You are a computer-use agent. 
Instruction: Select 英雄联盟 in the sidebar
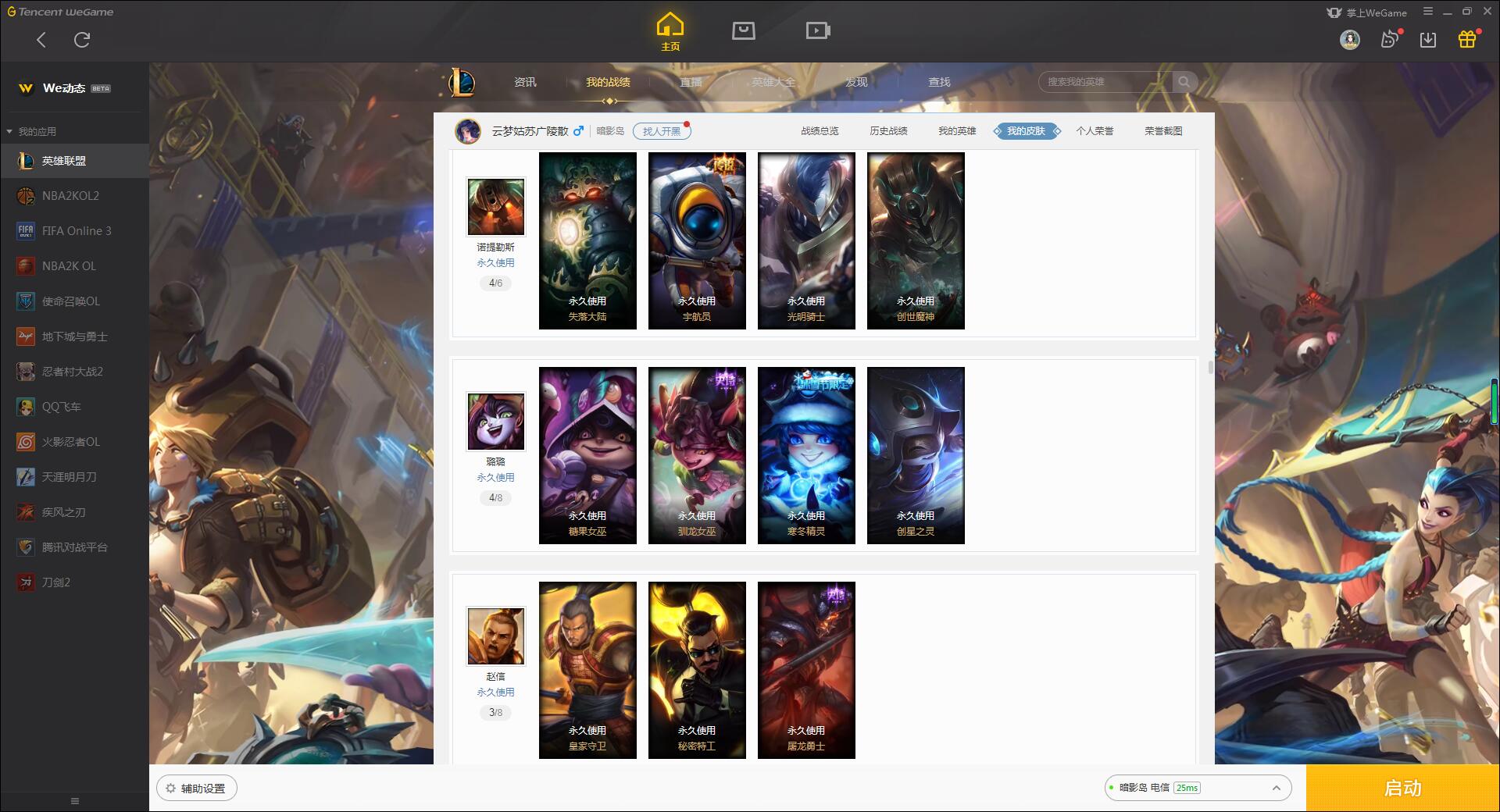74,161
